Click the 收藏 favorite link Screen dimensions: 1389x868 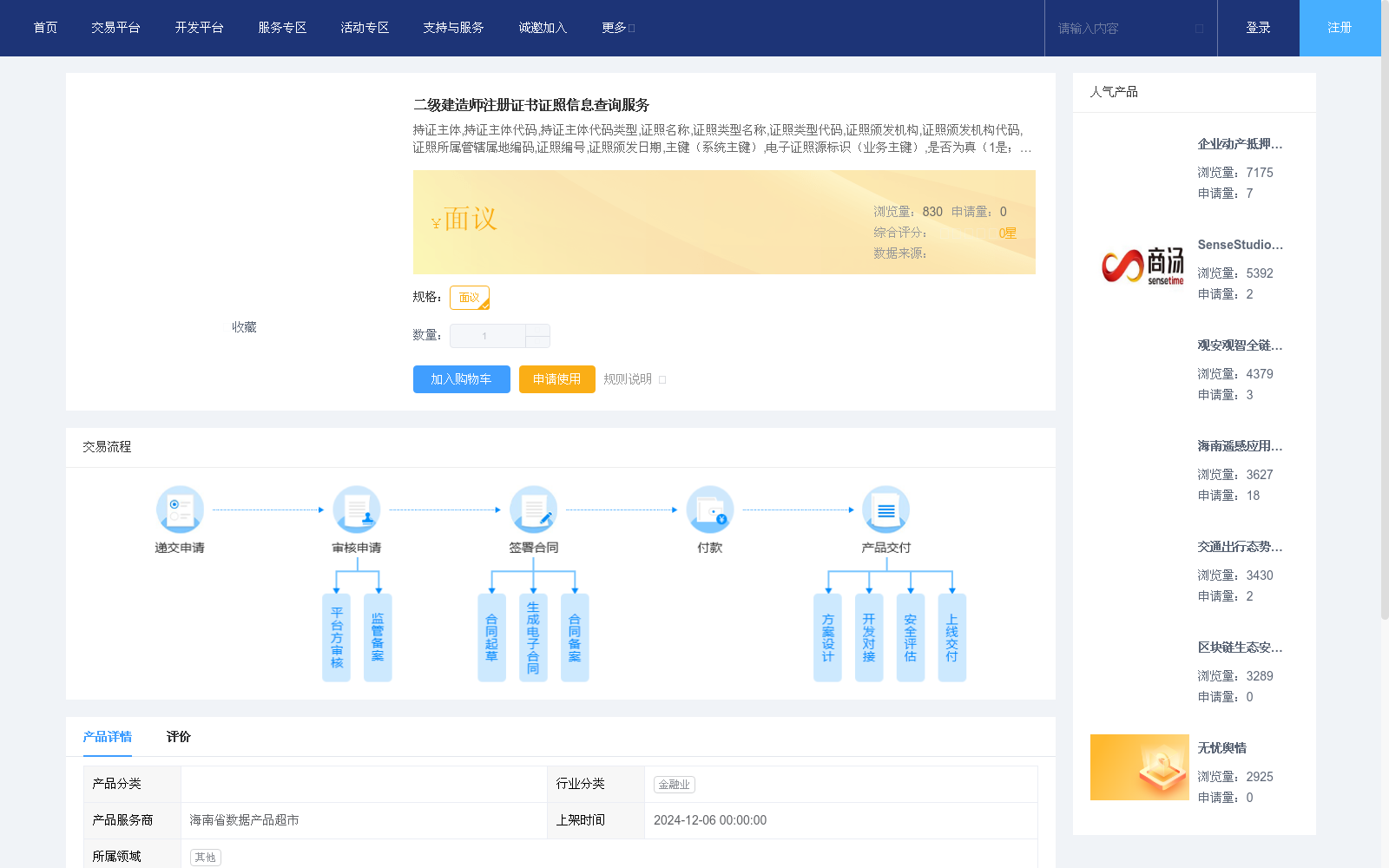244,327
